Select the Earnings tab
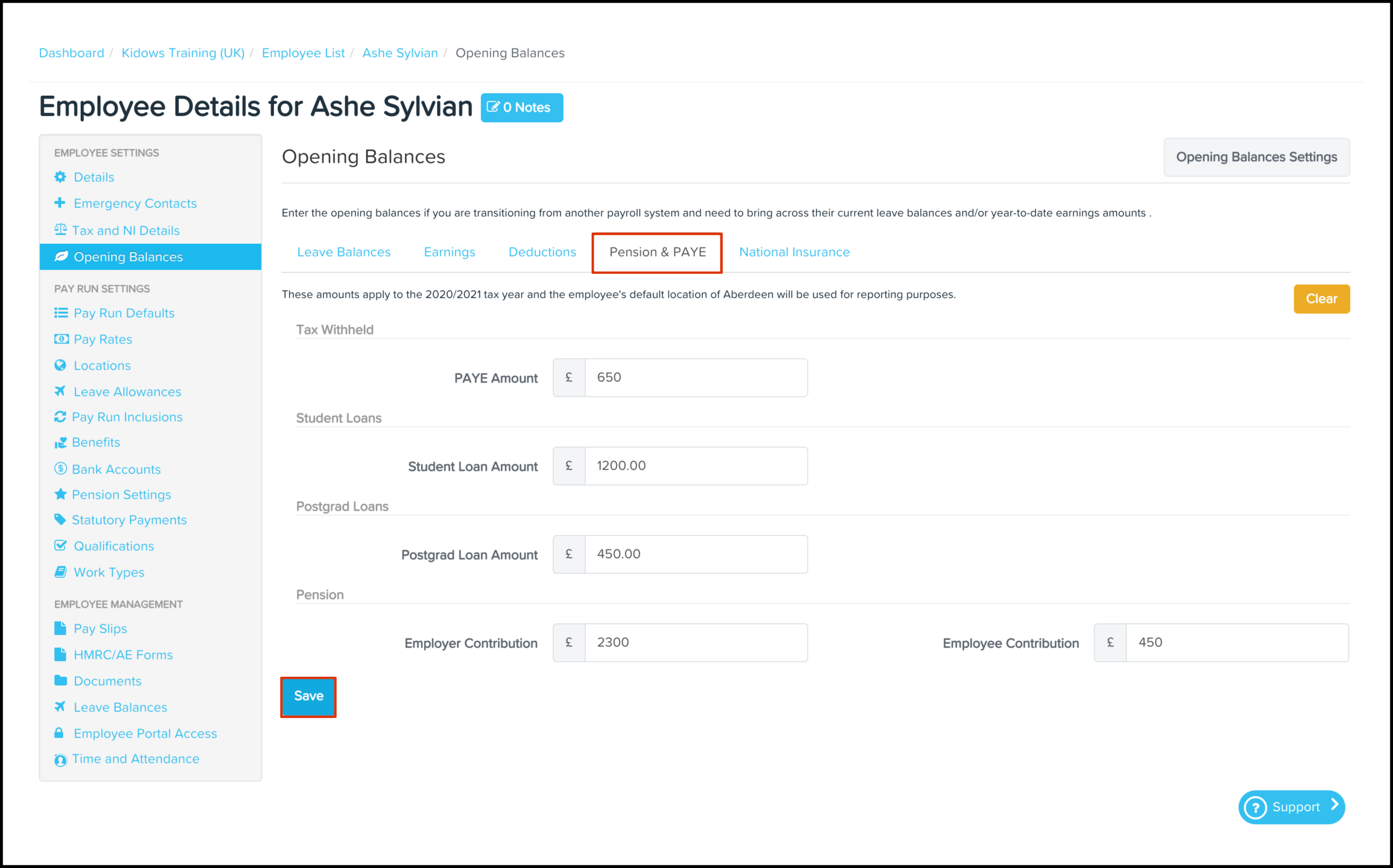The image size is (1393, 868). (x=449, y=252)
